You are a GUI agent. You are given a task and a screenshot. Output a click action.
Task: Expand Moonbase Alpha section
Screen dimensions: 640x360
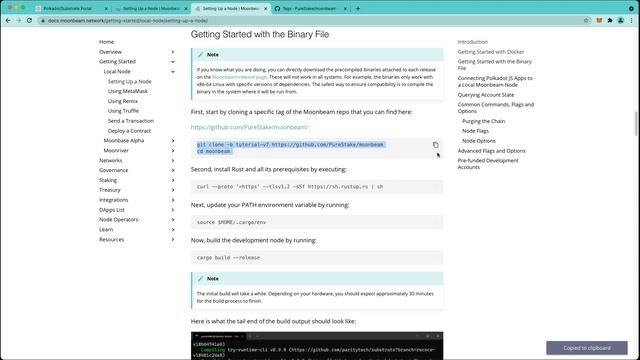[173, 140]
